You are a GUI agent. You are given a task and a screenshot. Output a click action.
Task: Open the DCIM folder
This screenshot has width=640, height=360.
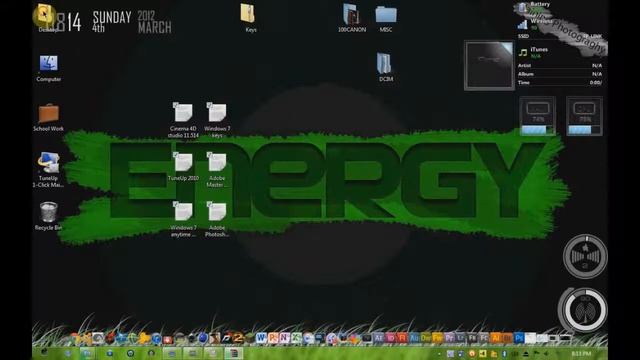[384, 63]
